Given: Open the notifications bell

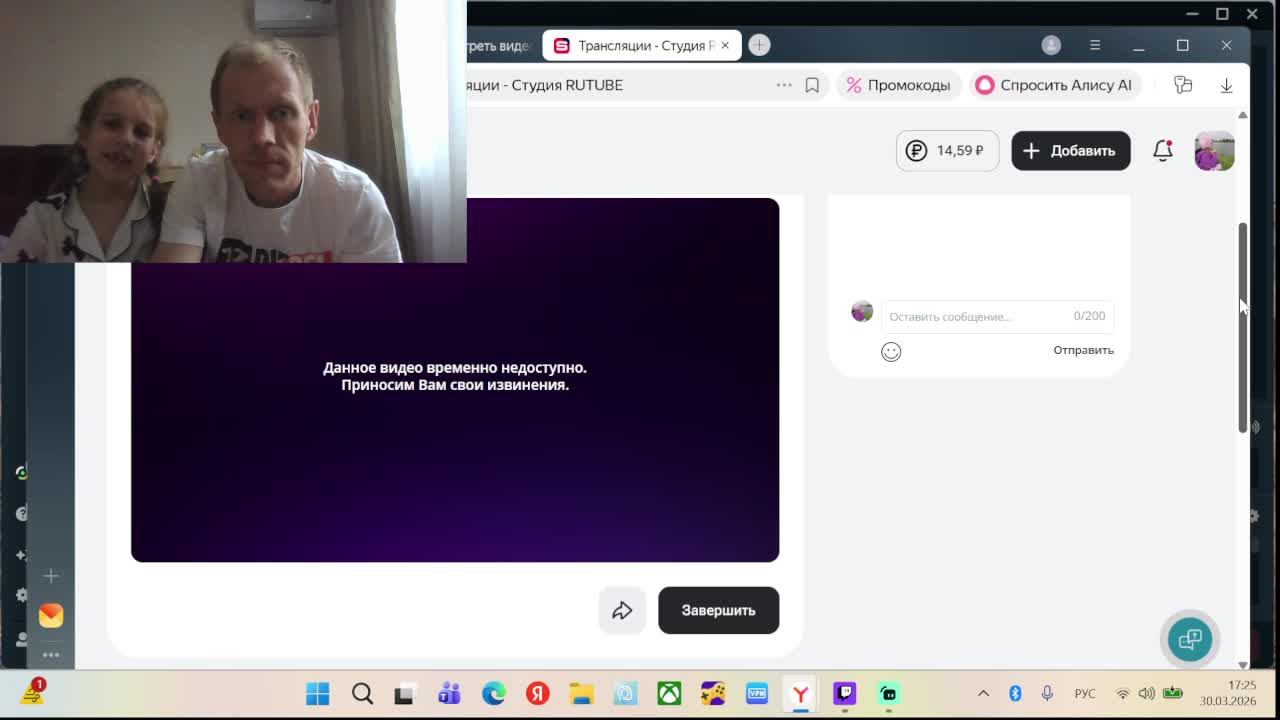Looking at the screenshot, I should 1163,151.
